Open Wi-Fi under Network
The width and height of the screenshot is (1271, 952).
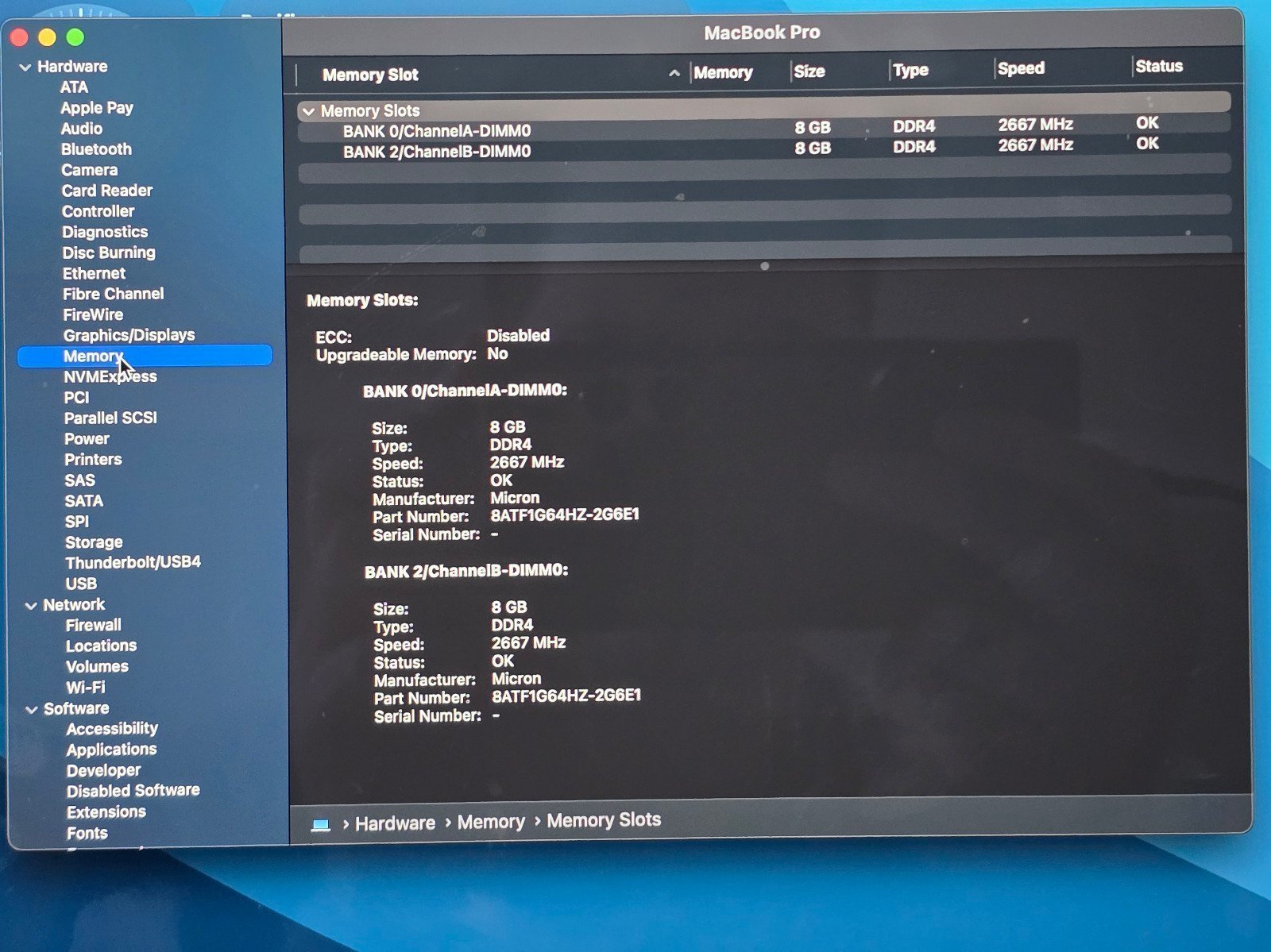(85, 687)
